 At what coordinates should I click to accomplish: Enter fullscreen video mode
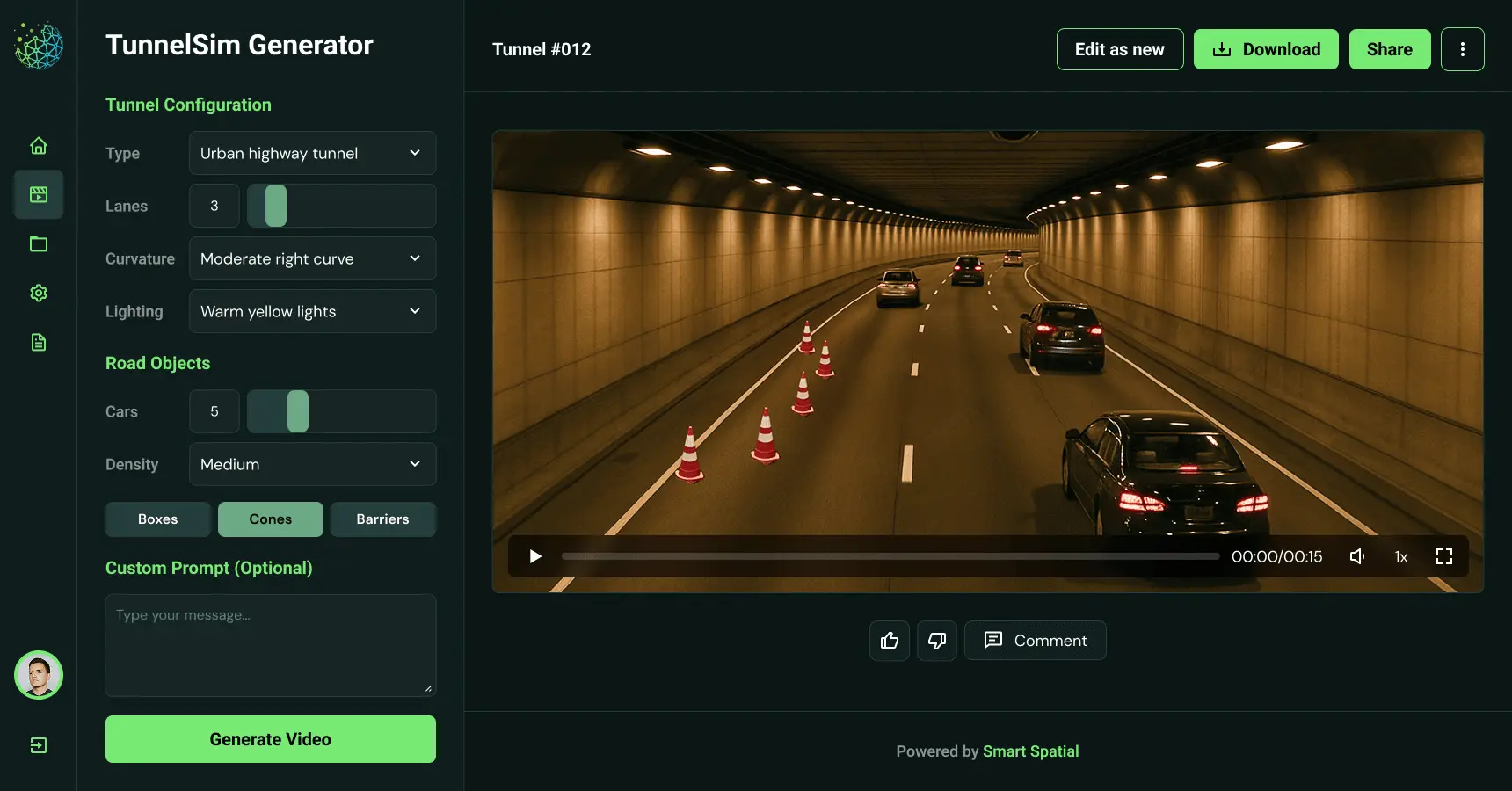pos(1443,556)
